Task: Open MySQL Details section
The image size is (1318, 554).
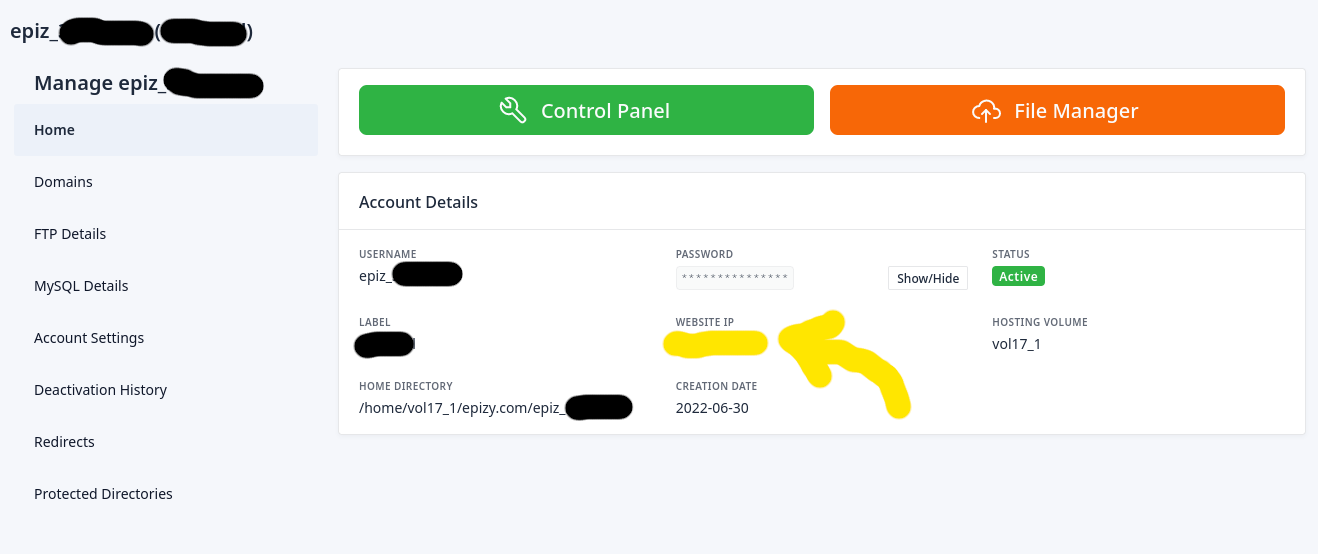Action: (x=81, y=286)
